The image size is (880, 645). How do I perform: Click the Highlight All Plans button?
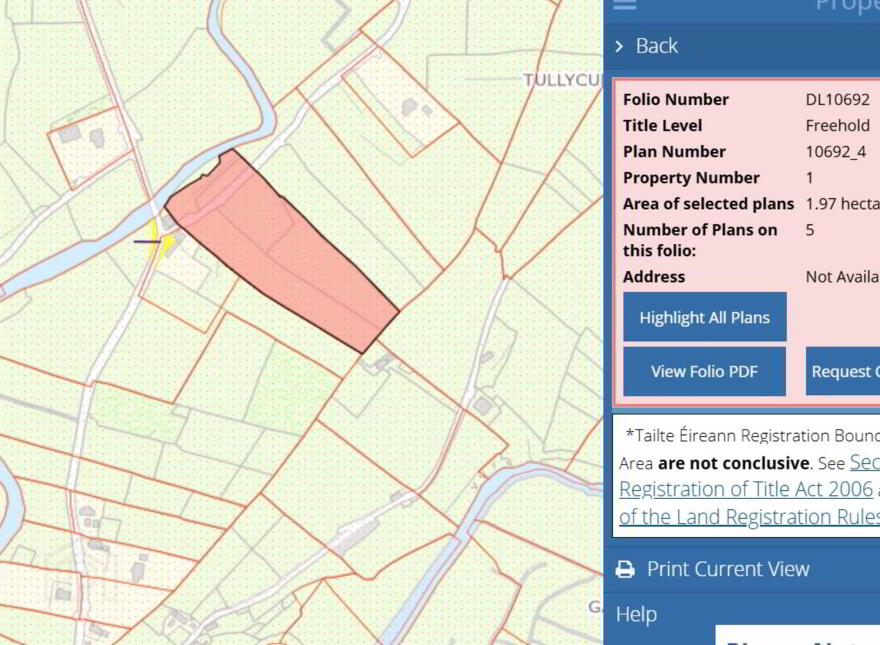tap(704, 317)
